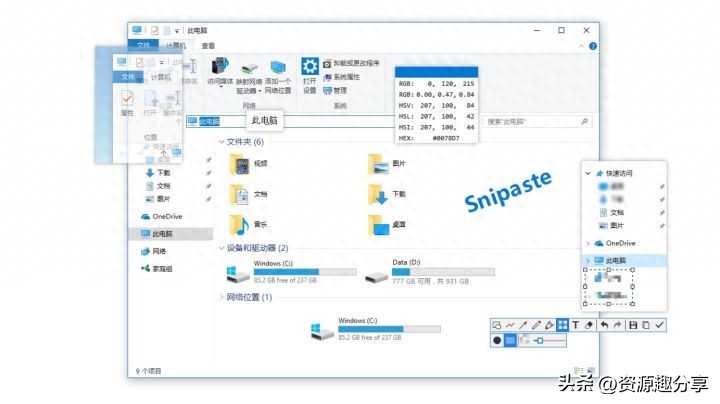720x404 pixels.
Task: Click 卸载或更改程序 in the ribbon
Action: pos(352,63)
